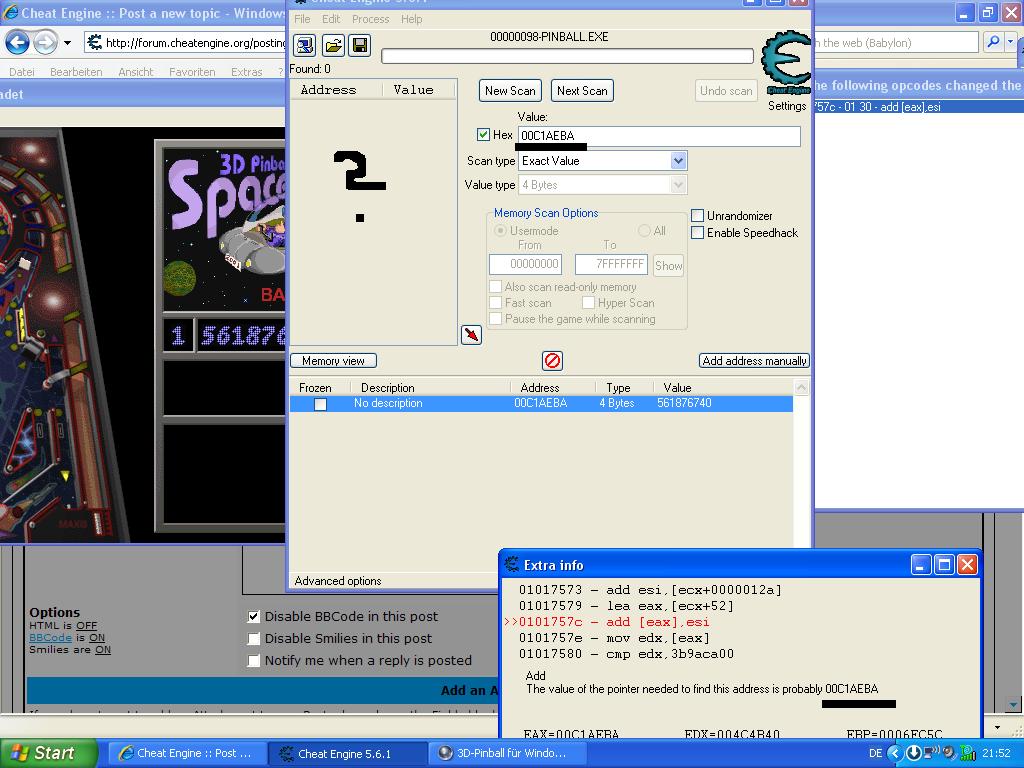Open the Datei menu in Internet Explorer
The image size is (1024, 768).
click(22, 72)
